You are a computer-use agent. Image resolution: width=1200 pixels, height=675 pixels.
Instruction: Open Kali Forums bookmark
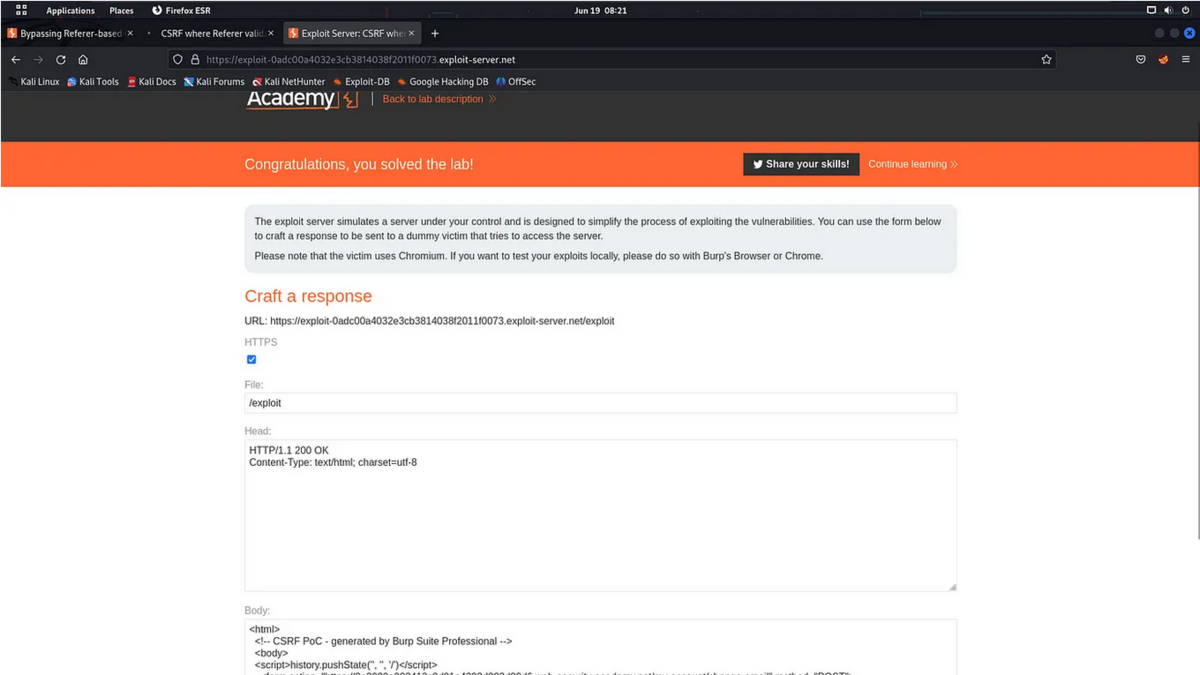coord(214,82)
